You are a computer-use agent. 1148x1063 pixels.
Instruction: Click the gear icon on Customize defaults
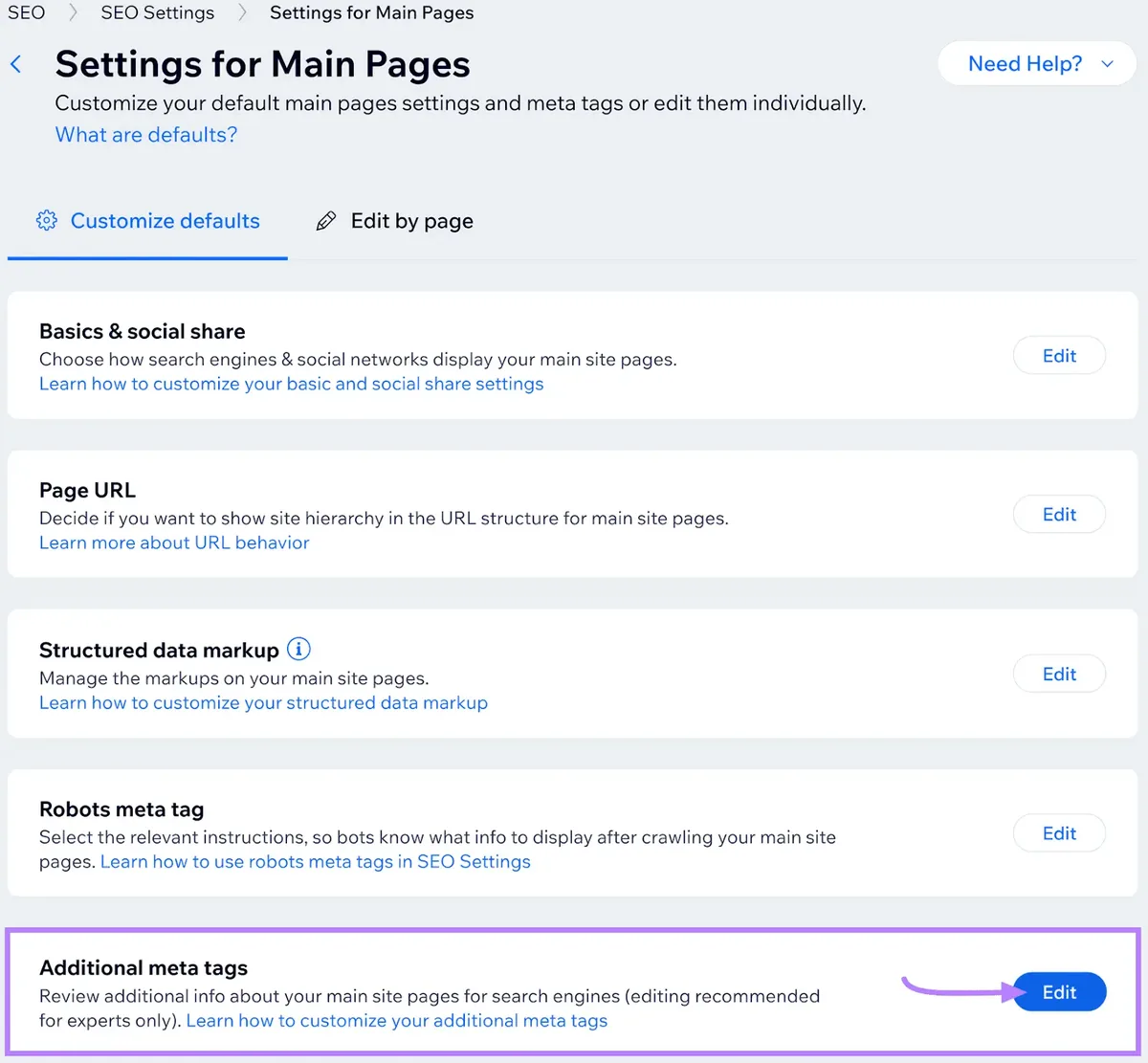tap(46, 220)
